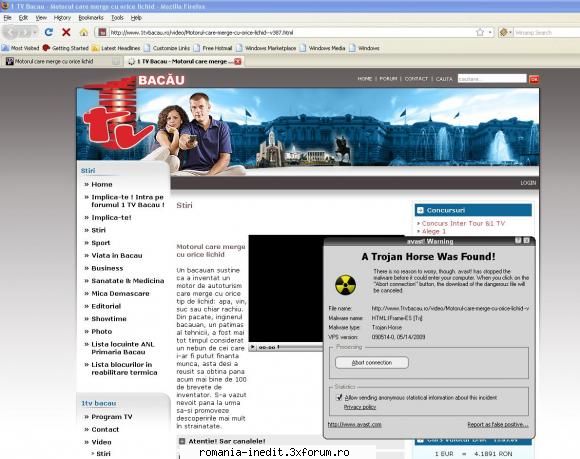Open the Video sidebar link
The width and height of the screenshot is (580, 459).
point(101,442)
